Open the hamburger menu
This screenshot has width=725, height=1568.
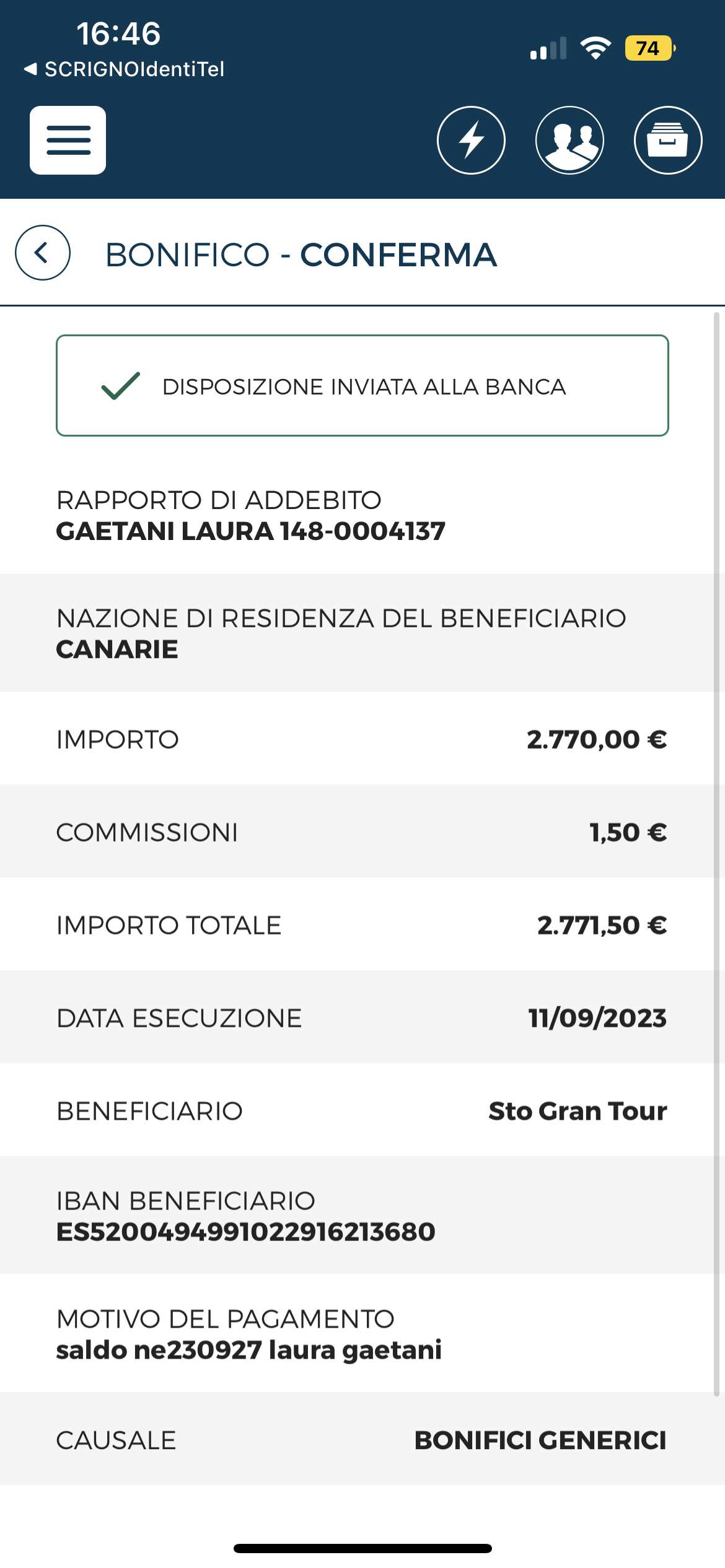(68, 140)
